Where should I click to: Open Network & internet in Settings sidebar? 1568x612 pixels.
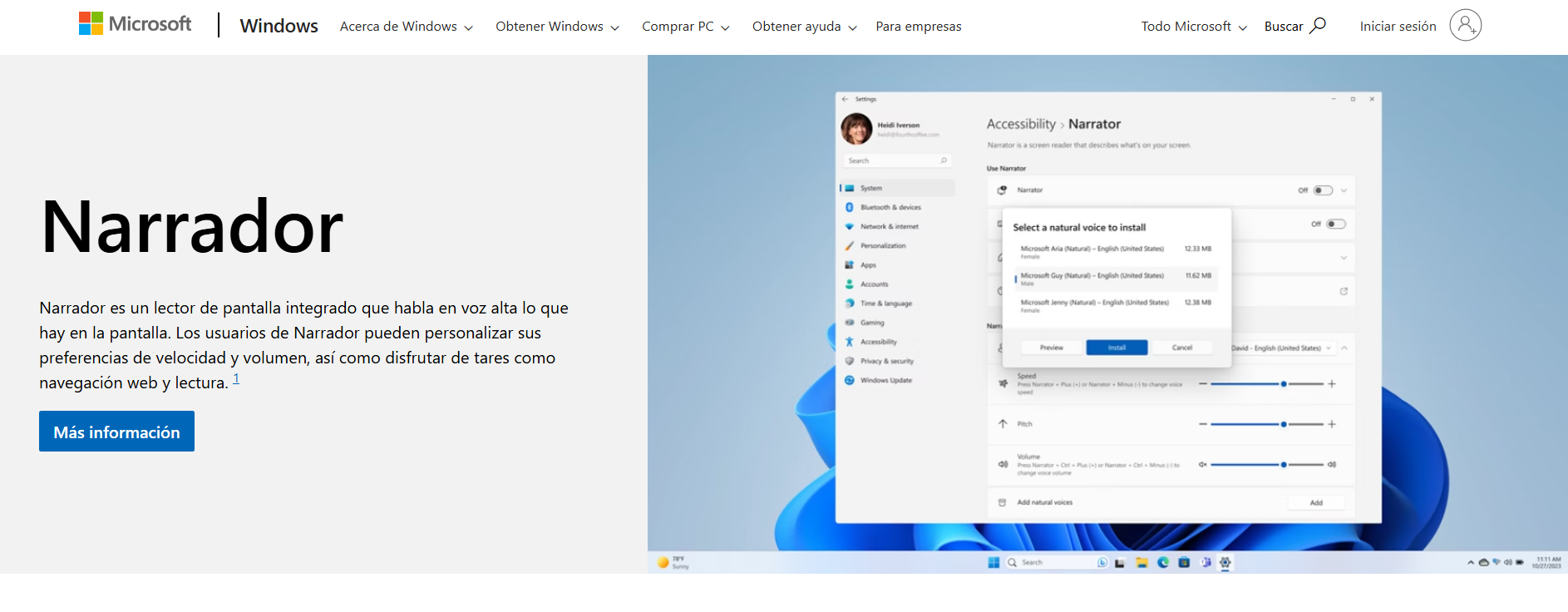(x=889, y=226)
